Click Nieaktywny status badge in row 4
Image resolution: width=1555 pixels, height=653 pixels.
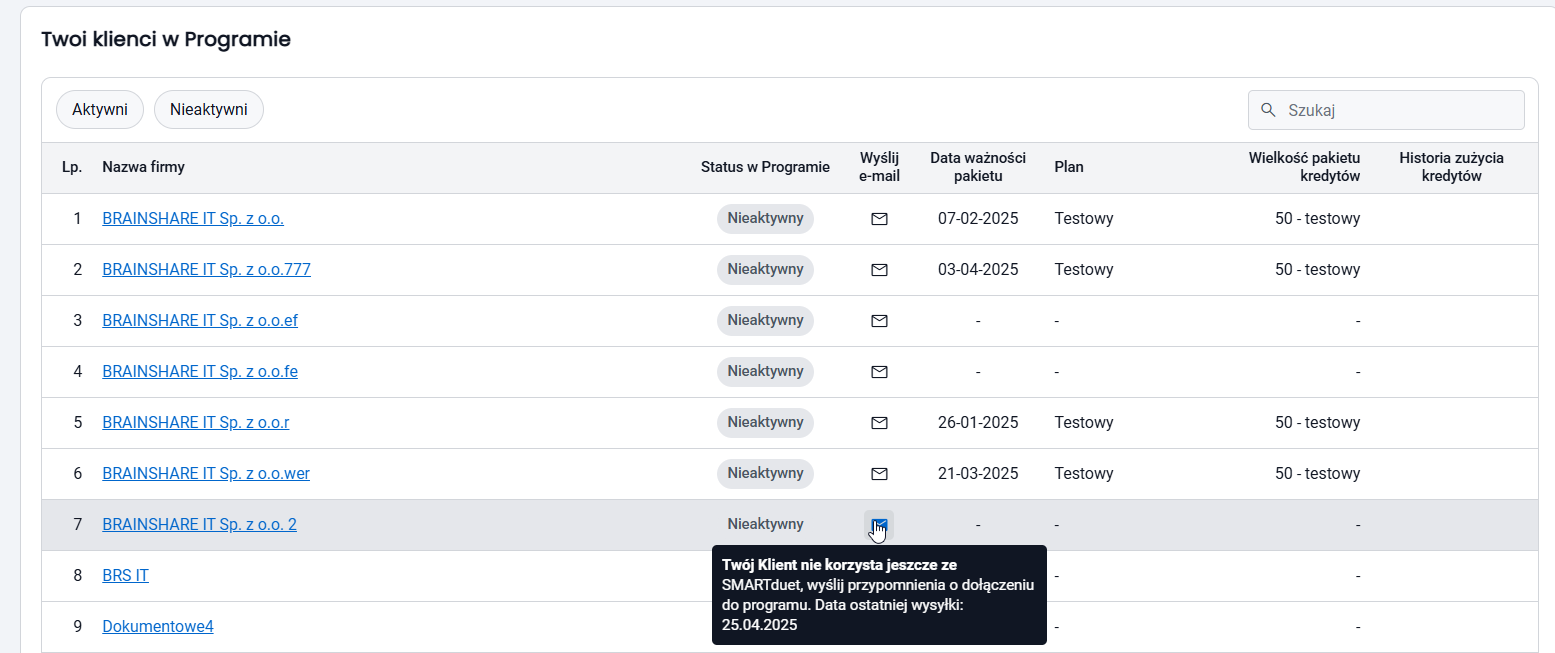(766, 372)
